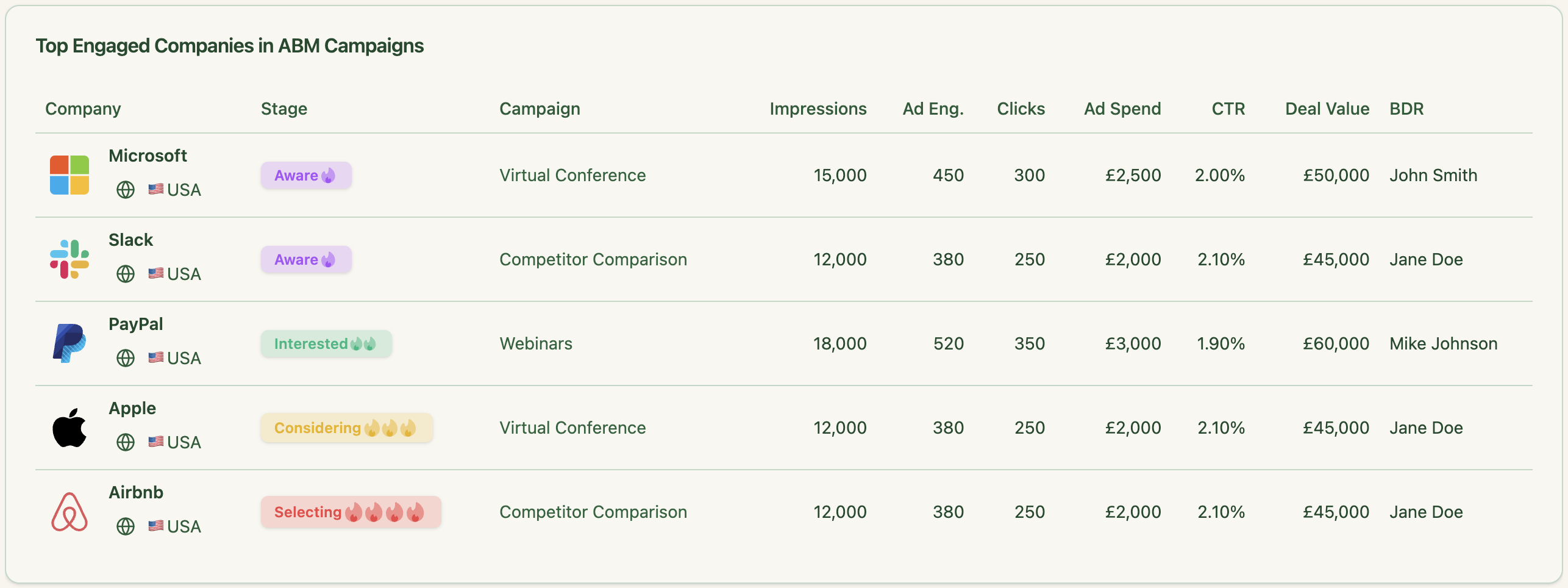Click PayPal's 'Interested' stage indicator
1568x588 pixels.
[x=326, y=343]
